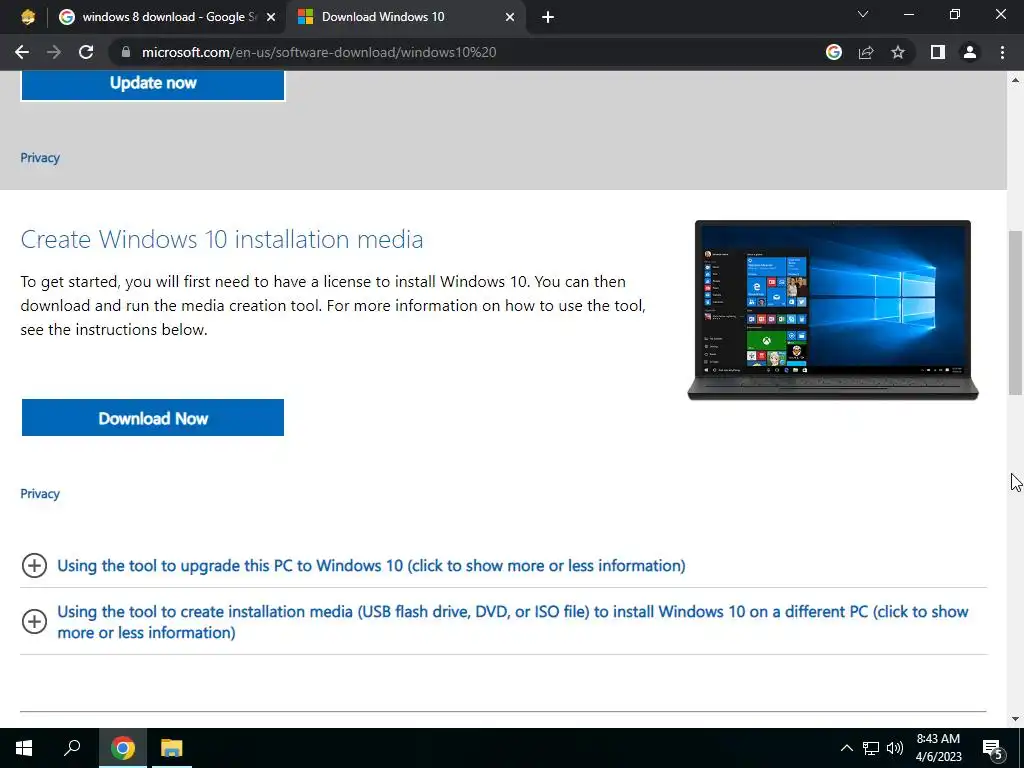
Task: Show hidden system tray icons
Action: pyautogui.click(x=846, y=748)
